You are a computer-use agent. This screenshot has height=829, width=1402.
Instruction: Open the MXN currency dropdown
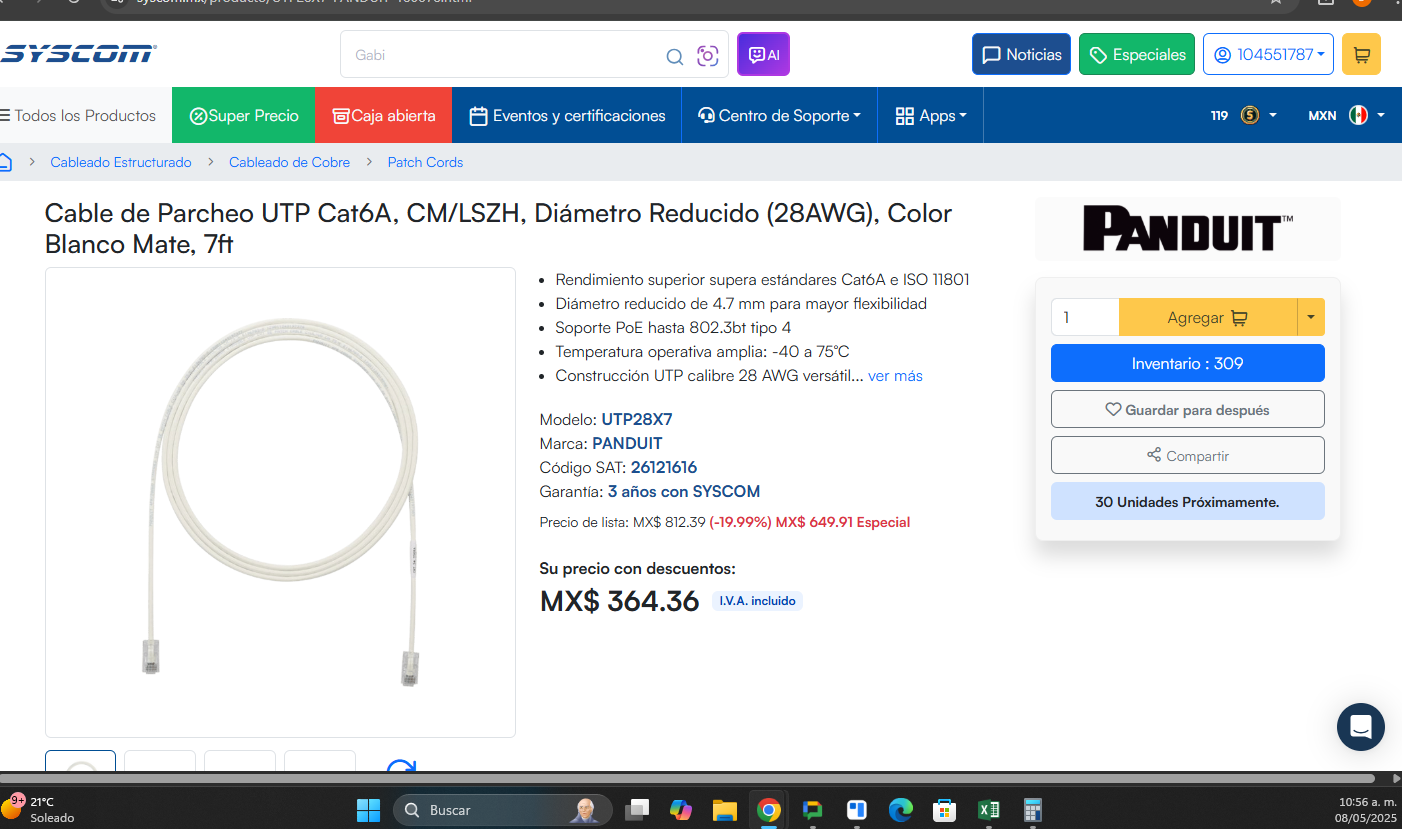click(1346, 116)
